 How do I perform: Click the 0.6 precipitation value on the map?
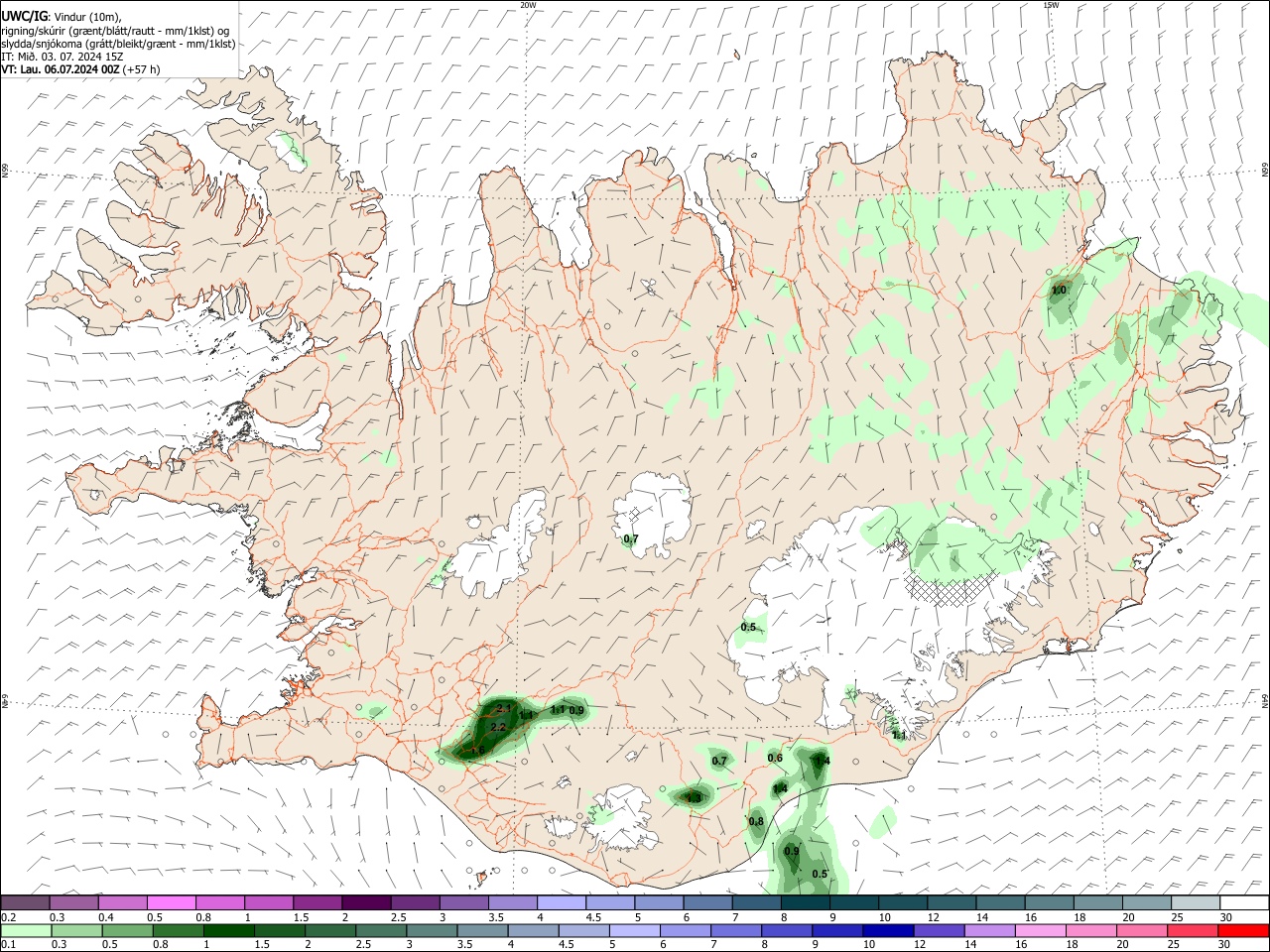pyautogui.click(x=775, y=758)
